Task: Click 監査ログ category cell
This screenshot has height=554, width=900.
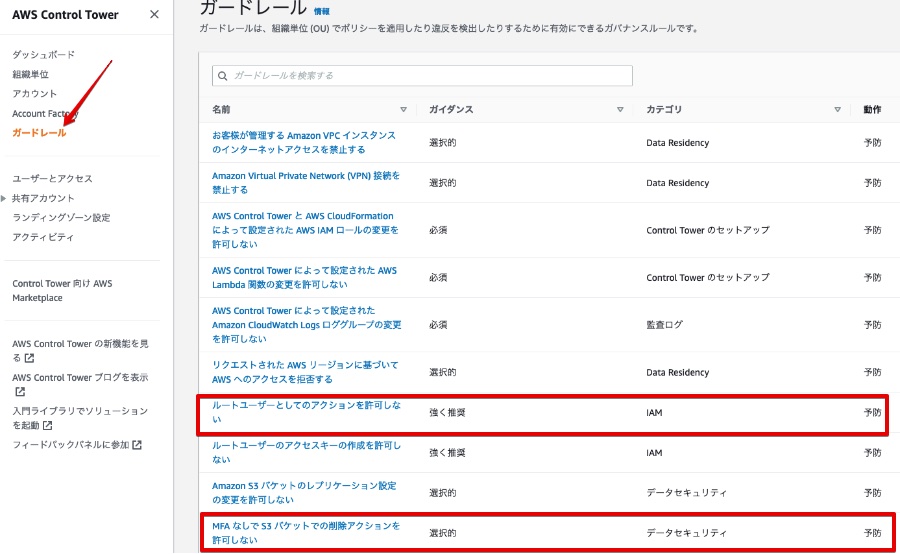Action: (664, 325)
